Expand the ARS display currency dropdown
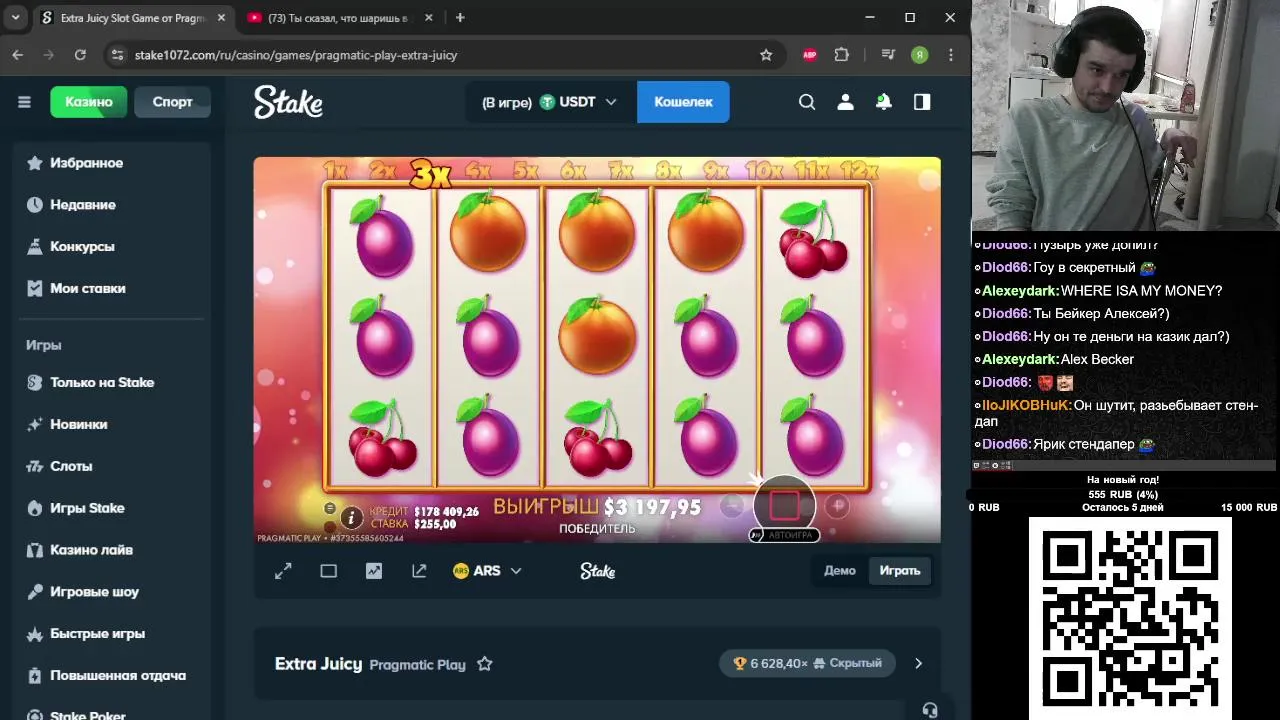1280x720 pixels. [x=487, y=571]
